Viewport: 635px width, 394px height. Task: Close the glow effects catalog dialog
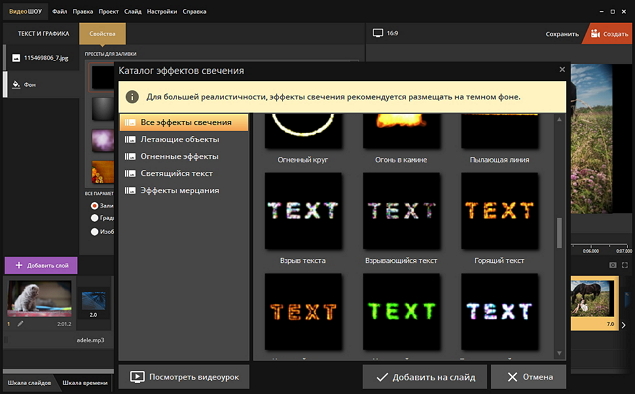click(562, 70)
